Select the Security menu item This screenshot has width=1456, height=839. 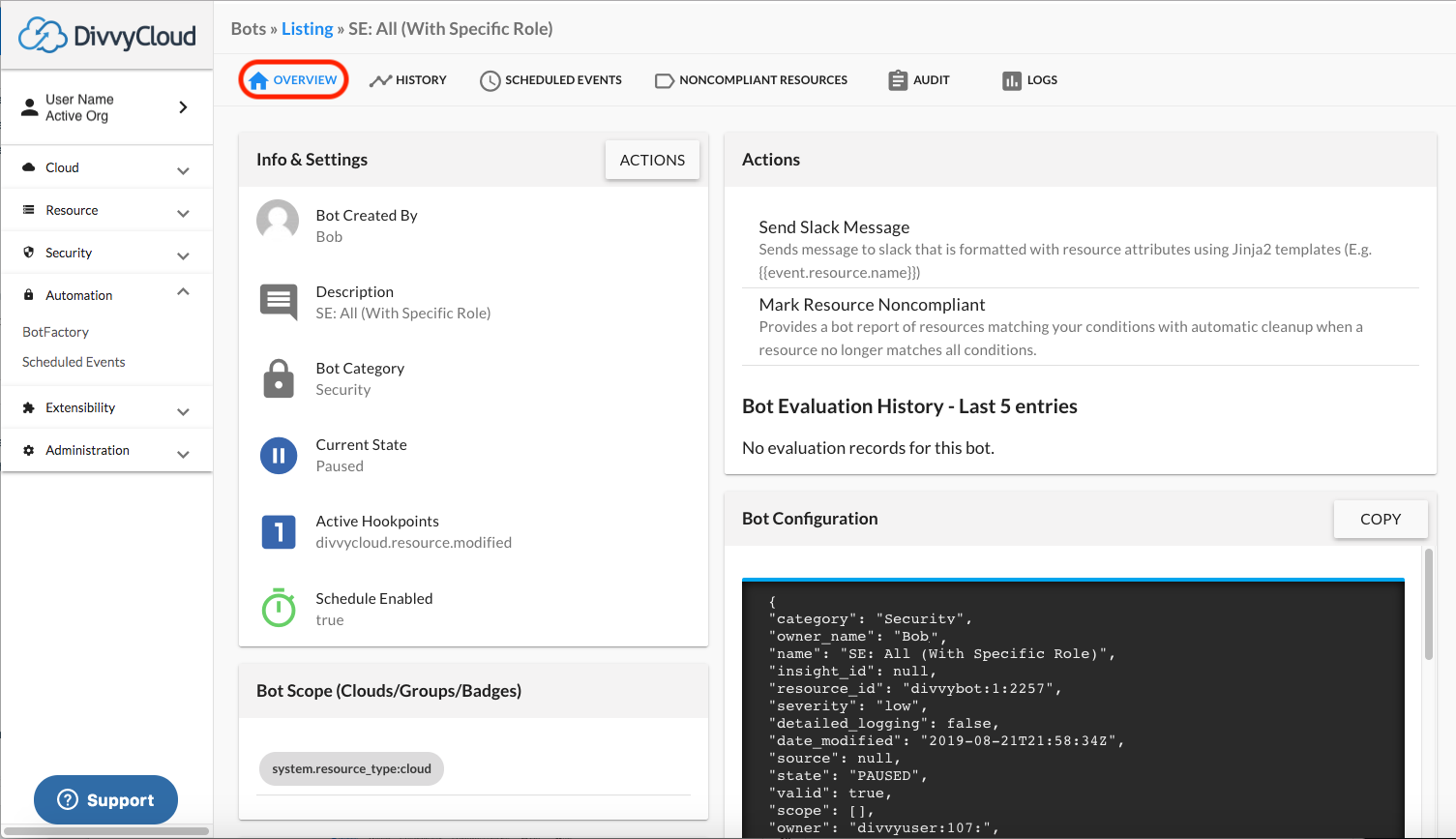click(106, 253)
